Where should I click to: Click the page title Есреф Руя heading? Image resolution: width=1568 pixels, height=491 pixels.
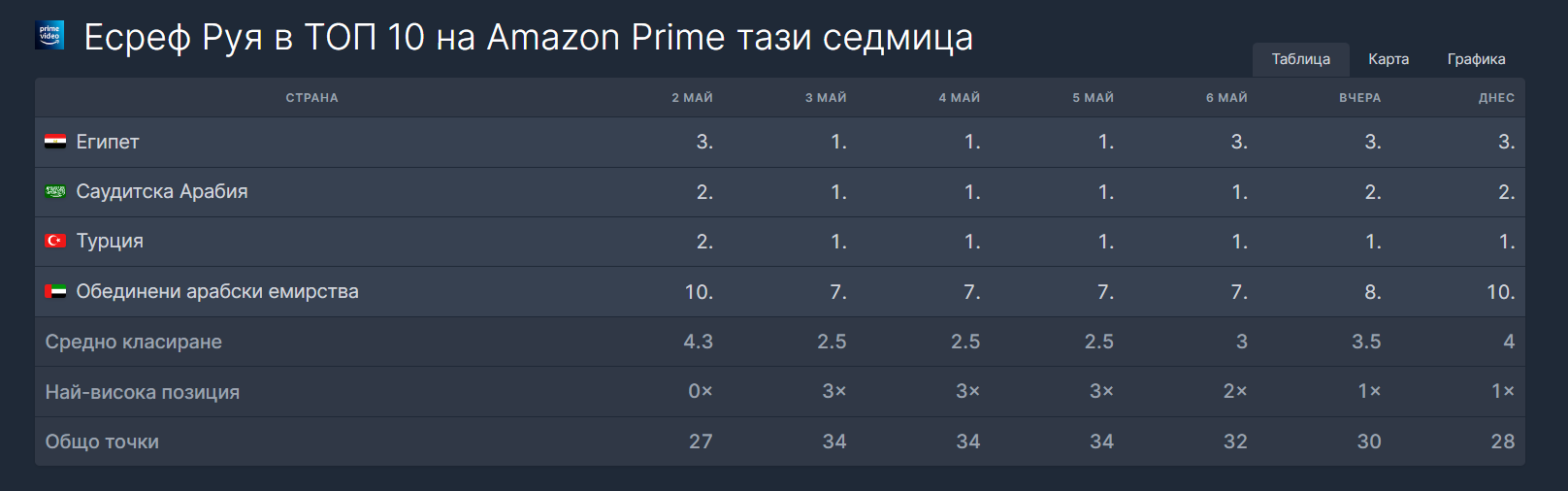(x=528, y=38)
